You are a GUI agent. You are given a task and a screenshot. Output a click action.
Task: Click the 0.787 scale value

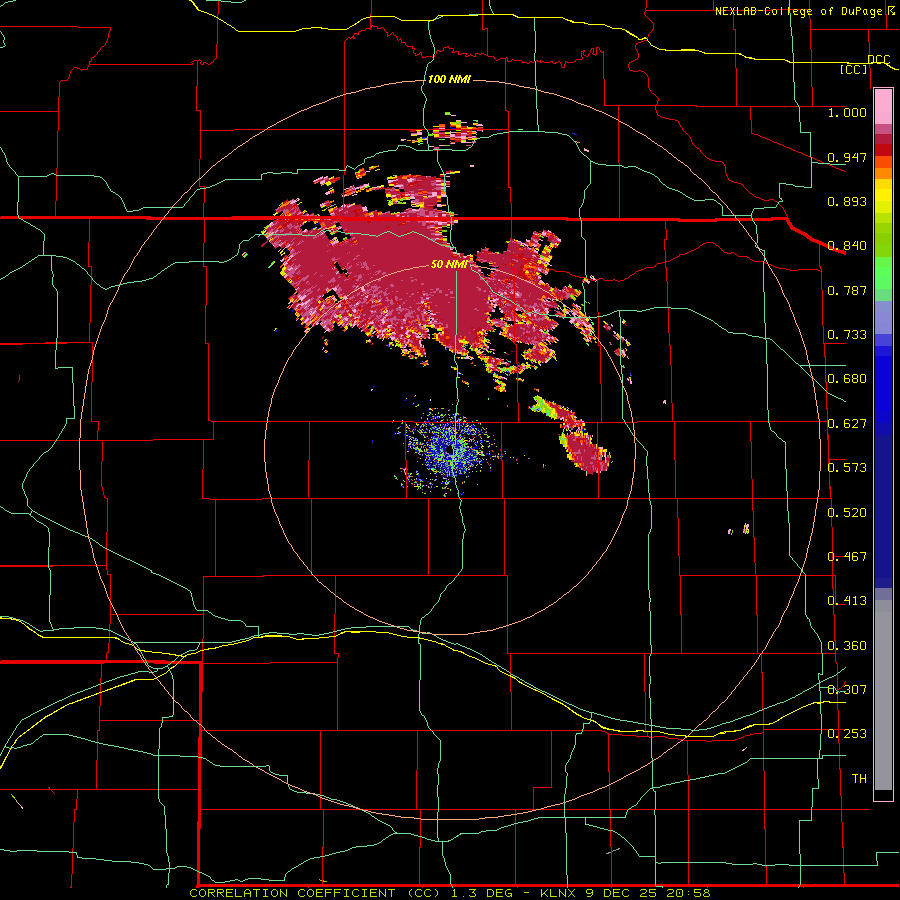(x=847, y=290)
